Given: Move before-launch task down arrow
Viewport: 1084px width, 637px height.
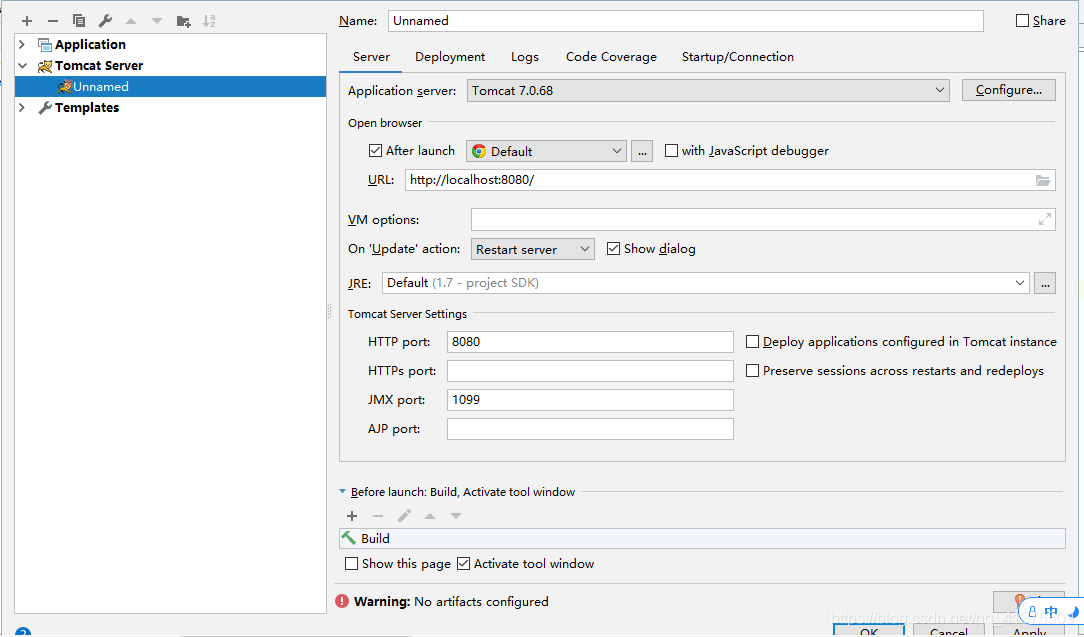Looking at the screenshot, I should click(x=456, y=516).
